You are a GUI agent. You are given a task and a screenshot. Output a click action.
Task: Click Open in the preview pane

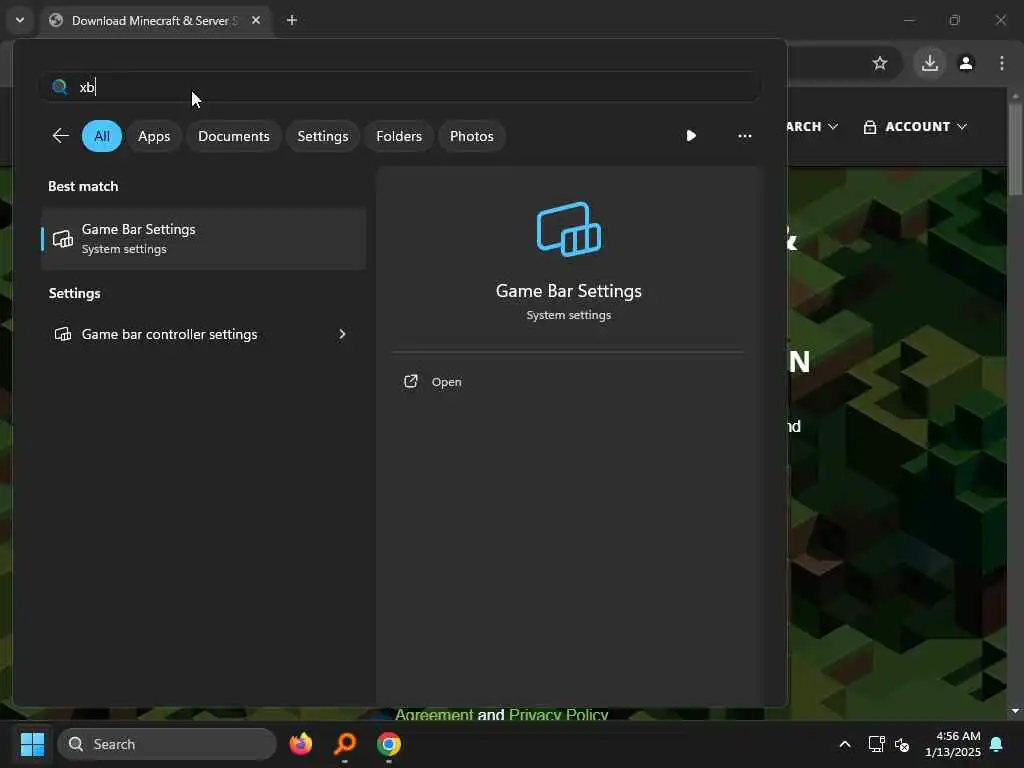tap(447, 382)
